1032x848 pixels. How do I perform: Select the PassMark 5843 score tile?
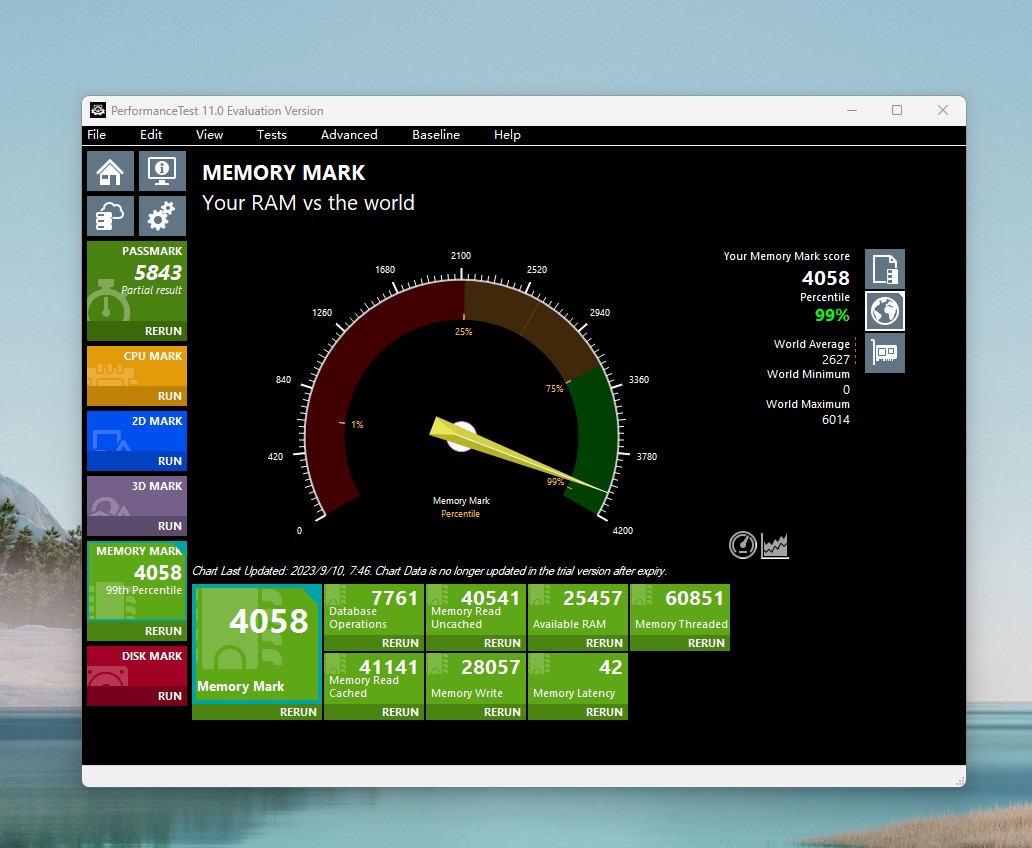137,282
